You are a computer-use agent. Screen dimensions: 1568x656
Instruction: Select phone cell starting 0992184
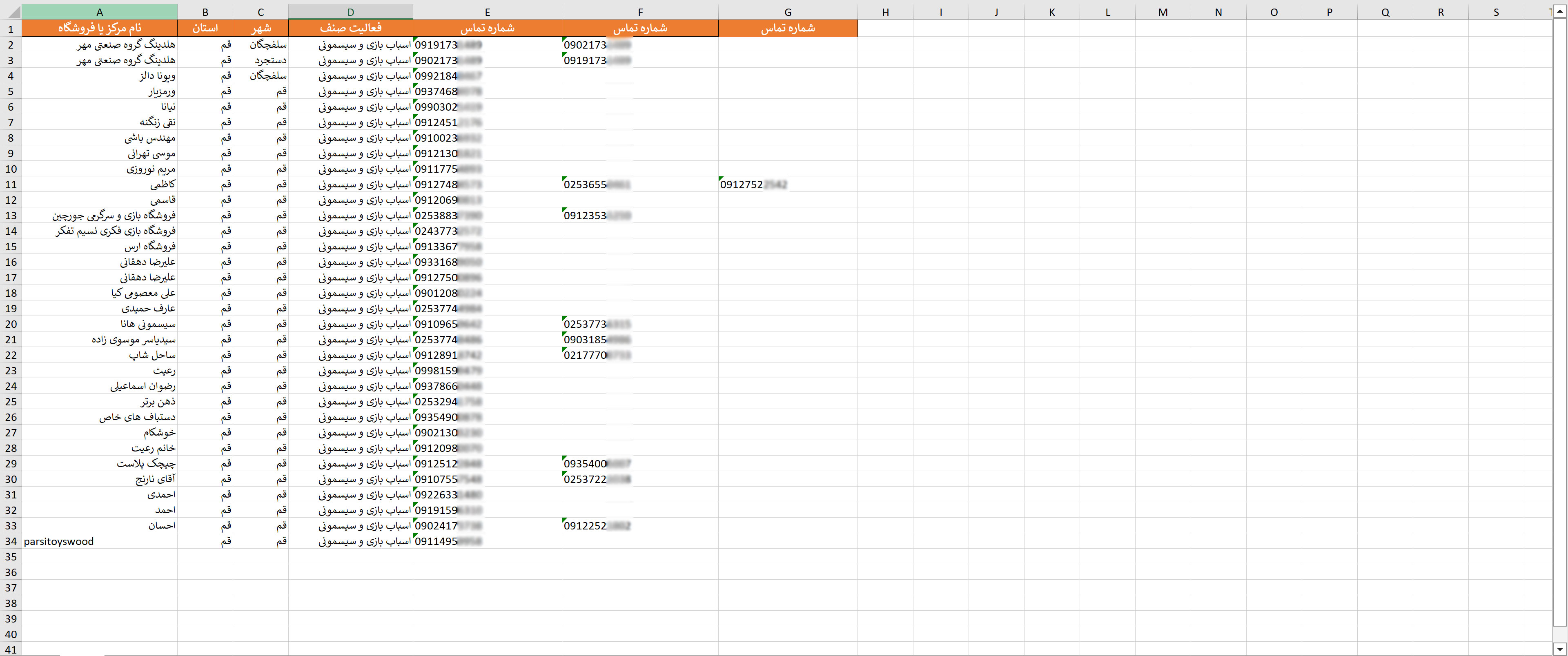pyautogui.click(x=487, y=76)
